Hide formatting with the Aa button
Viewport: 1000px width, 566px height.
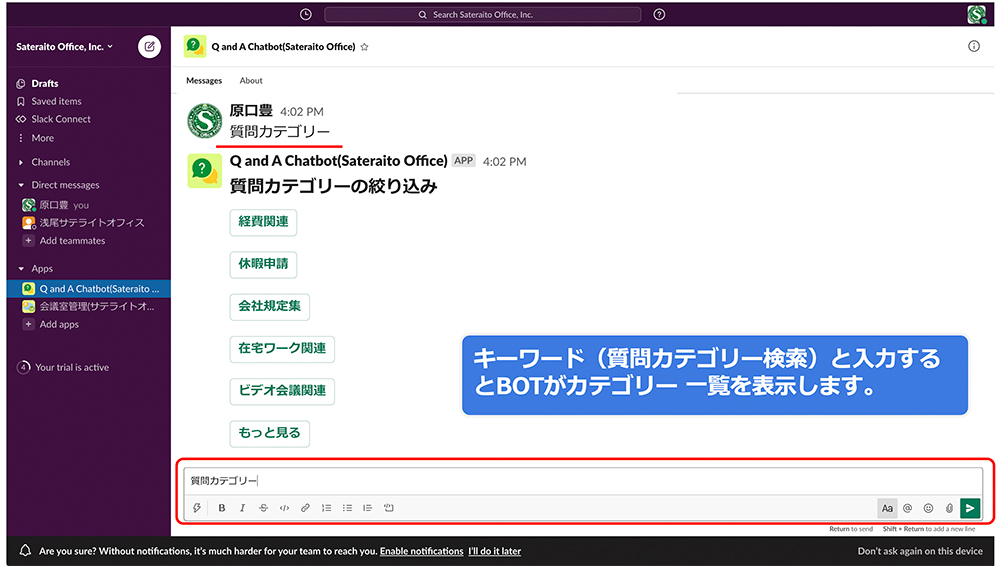[x=887, y=508]
